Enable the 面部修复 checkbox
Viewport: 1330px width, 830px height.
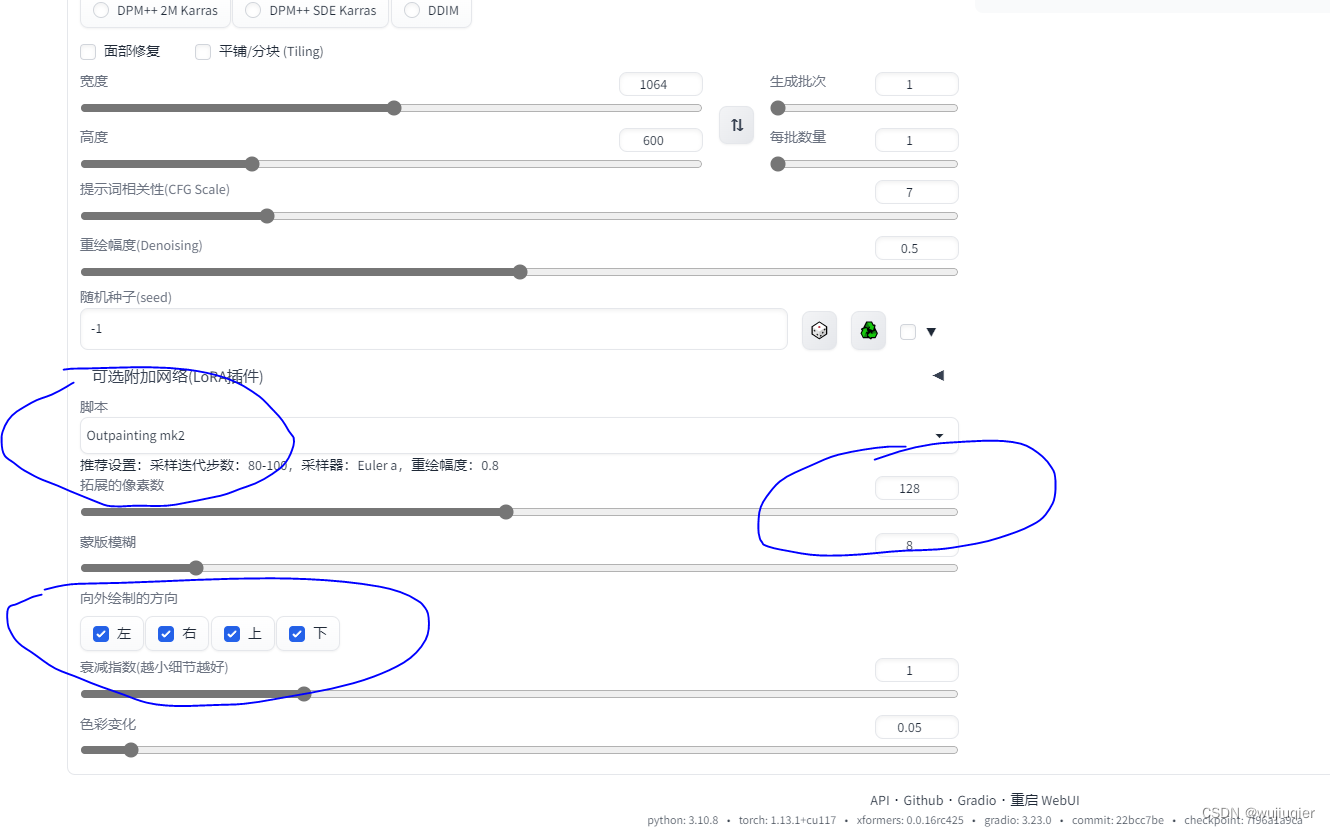[x=88, y=52]
